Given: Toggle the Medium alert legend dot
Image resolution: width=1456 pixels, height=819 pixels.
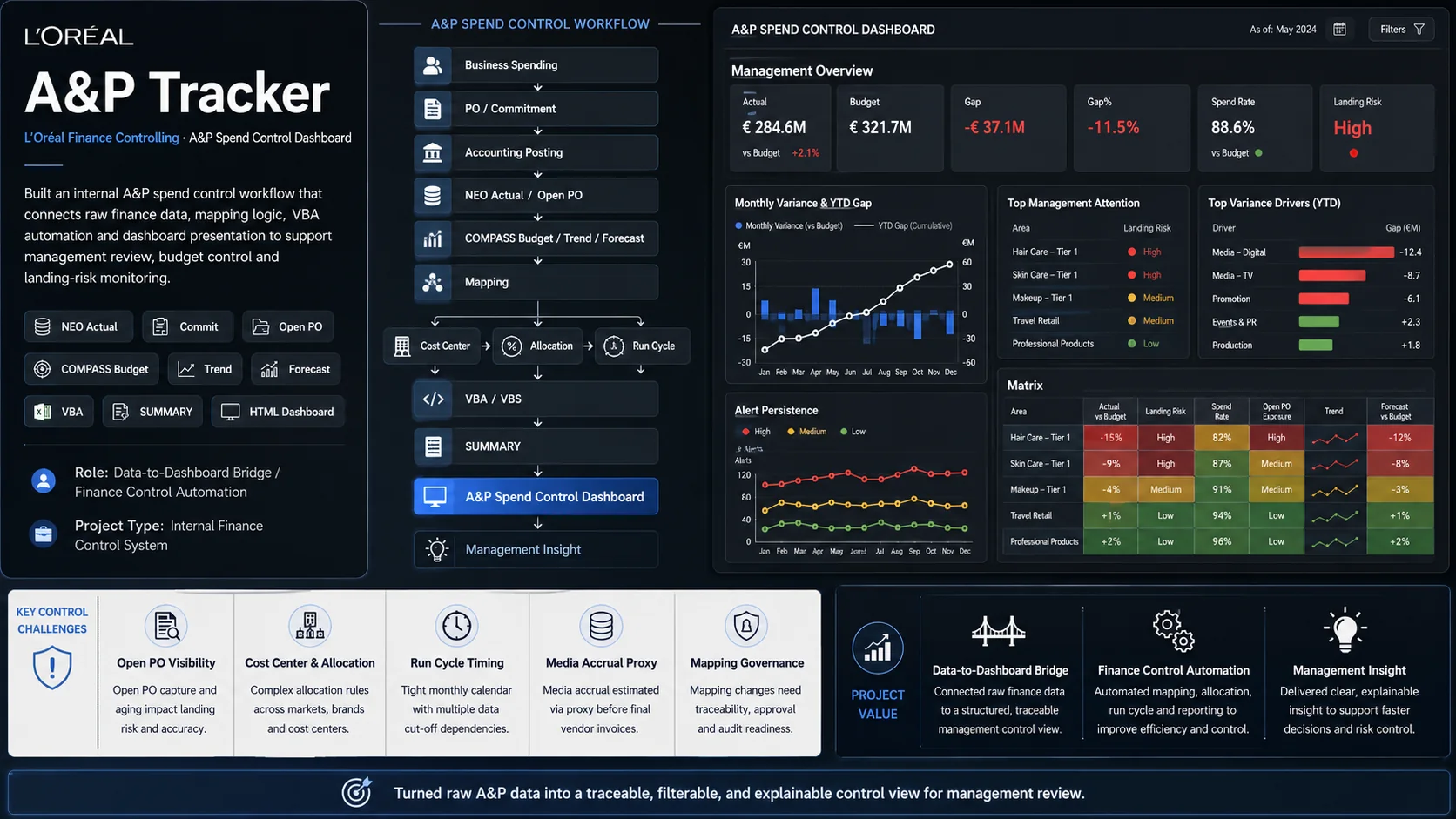Looking at the screenshot, I should click(x=791, y=432).
